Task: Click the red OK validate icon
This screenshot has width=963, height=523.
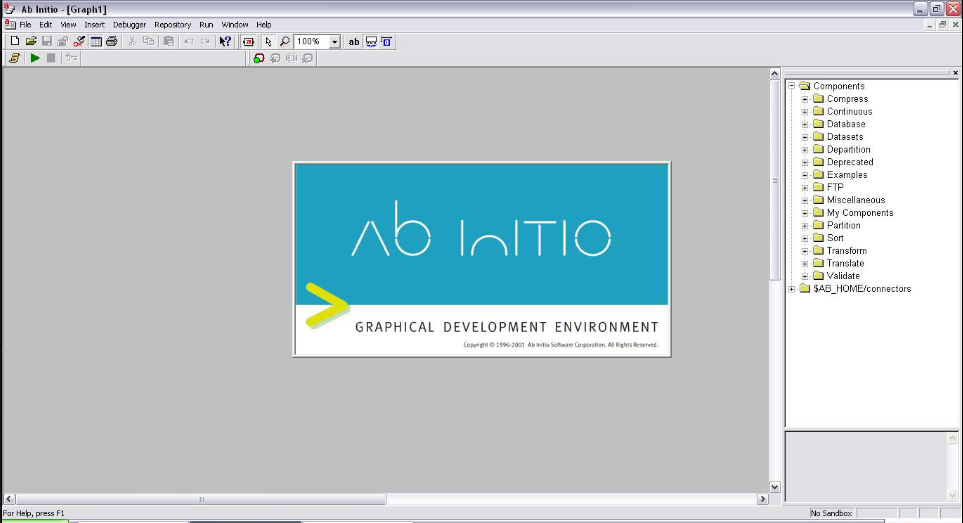Action: click(x=79, y=41)
